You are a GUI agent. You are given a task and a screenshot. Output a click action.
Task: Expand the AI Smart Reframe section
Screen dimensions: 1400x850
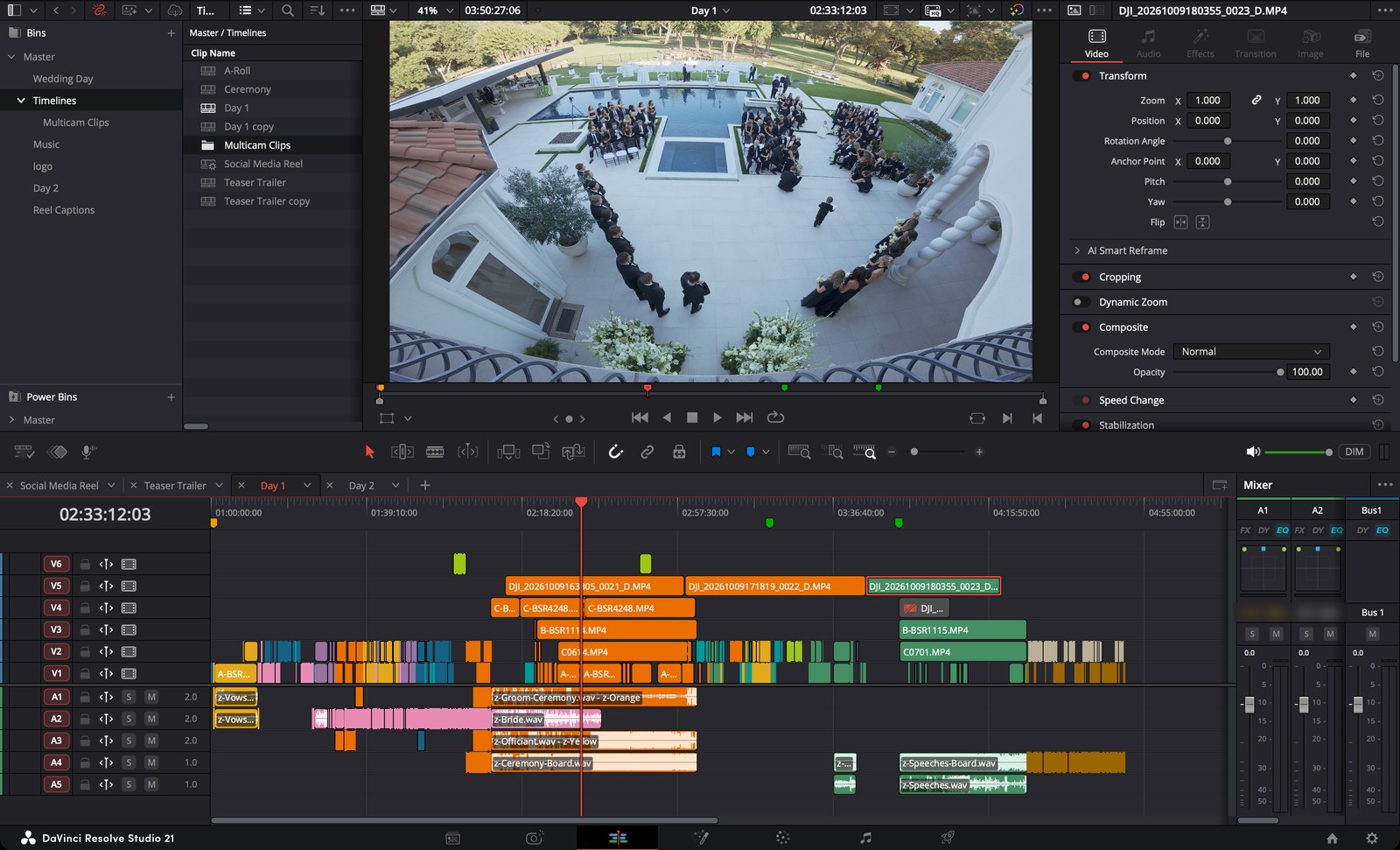(x=1077, y=250)
